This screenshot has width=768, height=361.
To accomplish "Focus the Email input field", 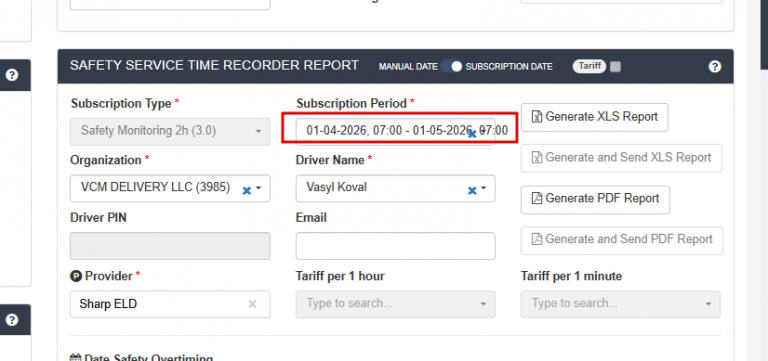I will click(395, 246).
